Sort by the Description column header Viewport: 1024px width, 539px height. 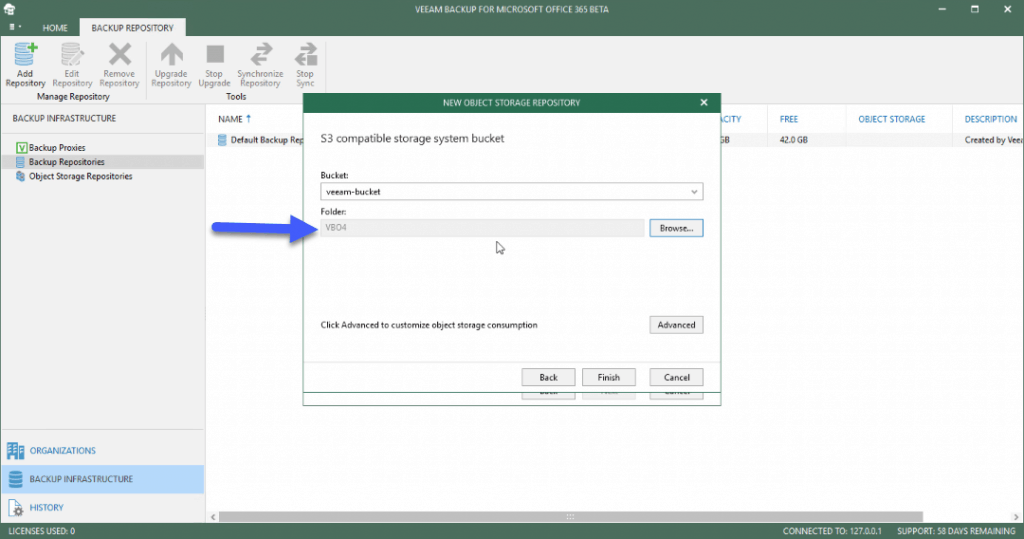click(x=991, y=119)
